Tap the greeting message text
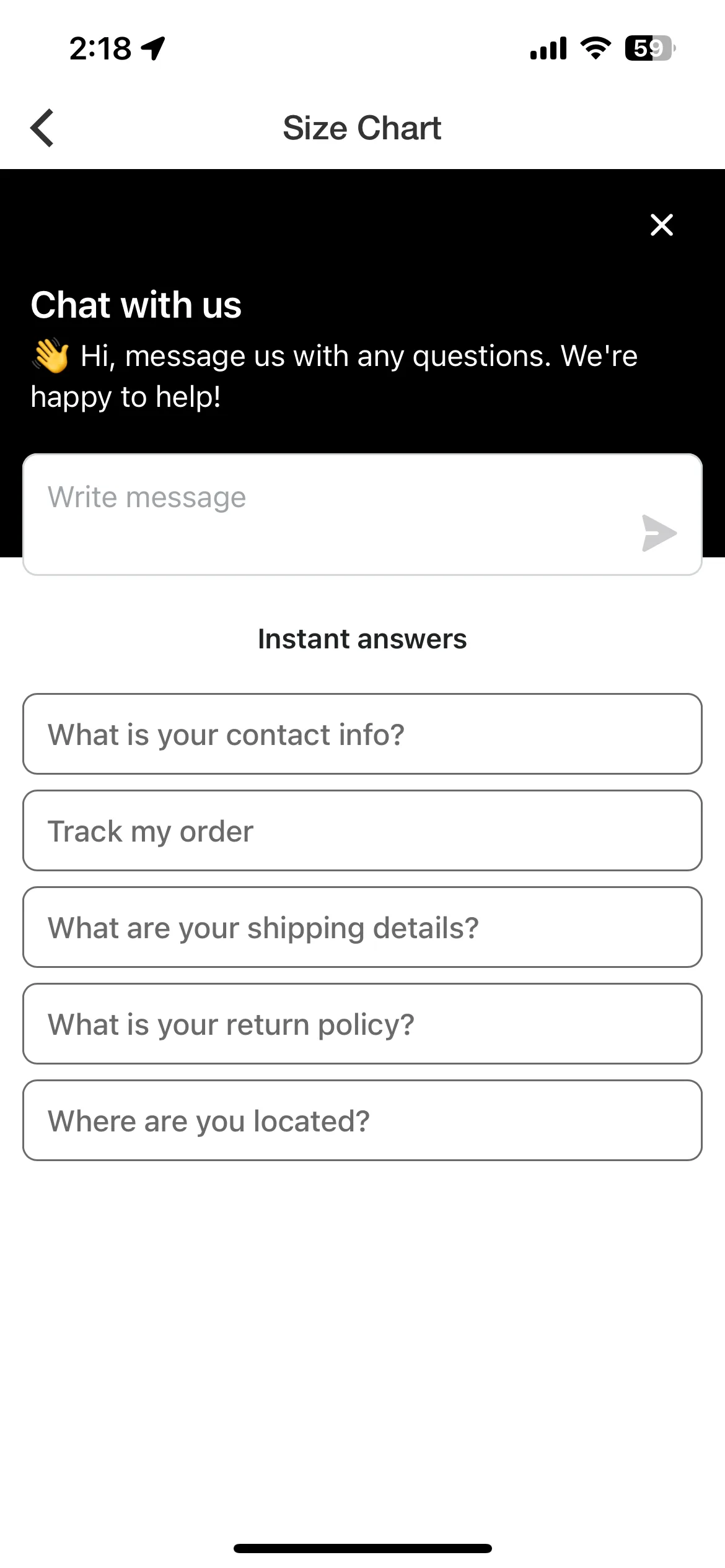 pos(335,376)
